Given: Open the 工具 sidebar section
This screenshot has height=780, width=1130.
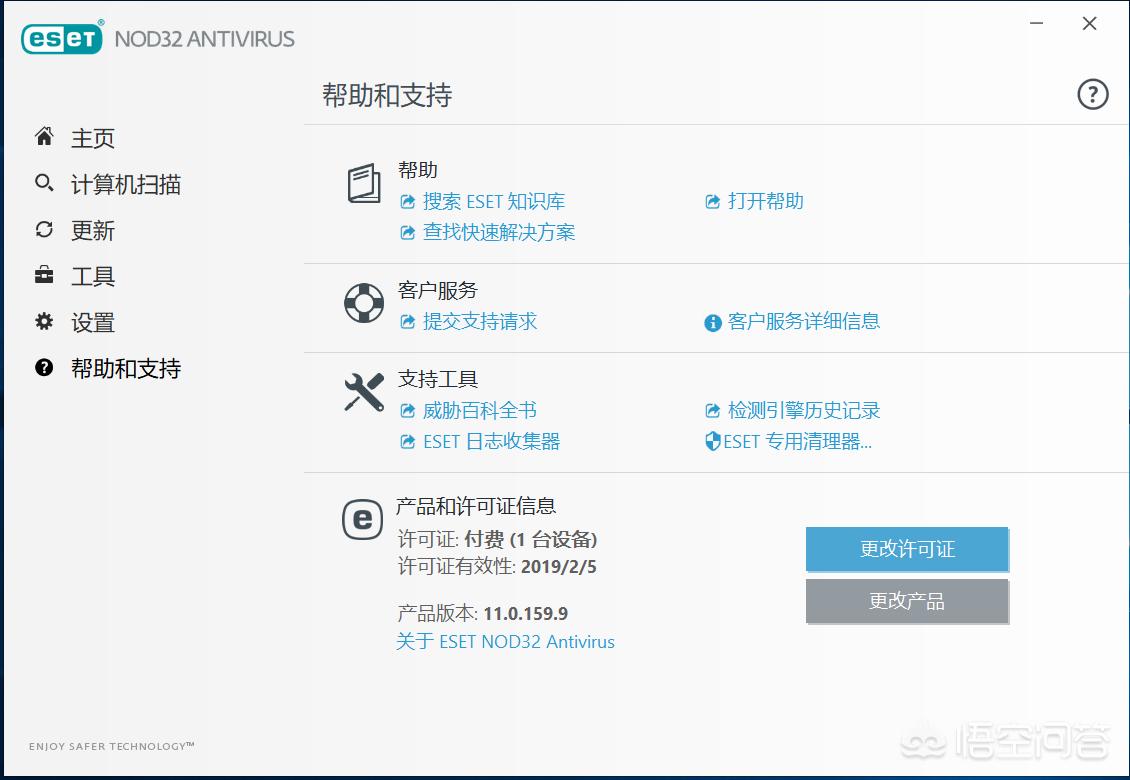Looking at the screenshot, I should 92,276.
